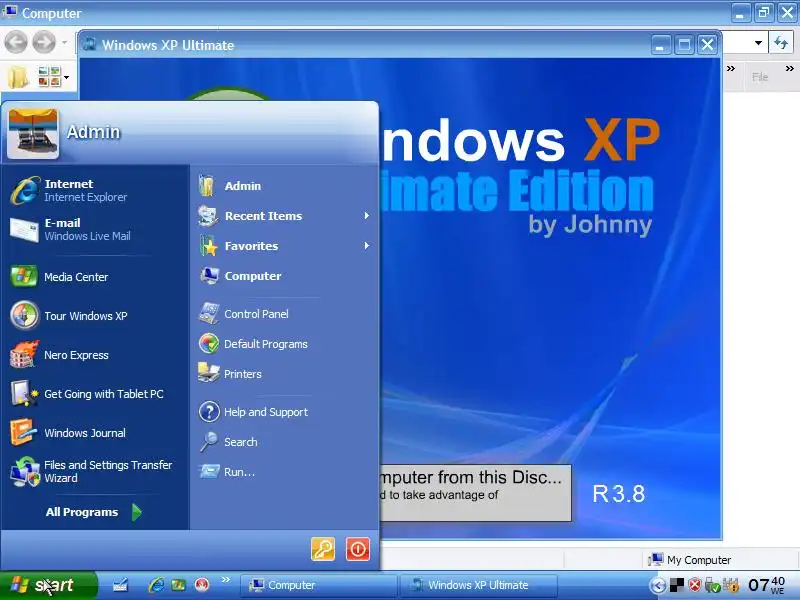Image resolution: width=800 pixels, height=600 pixels.
Task: Open the File menu in Computer window
Action: coord(760,77)
